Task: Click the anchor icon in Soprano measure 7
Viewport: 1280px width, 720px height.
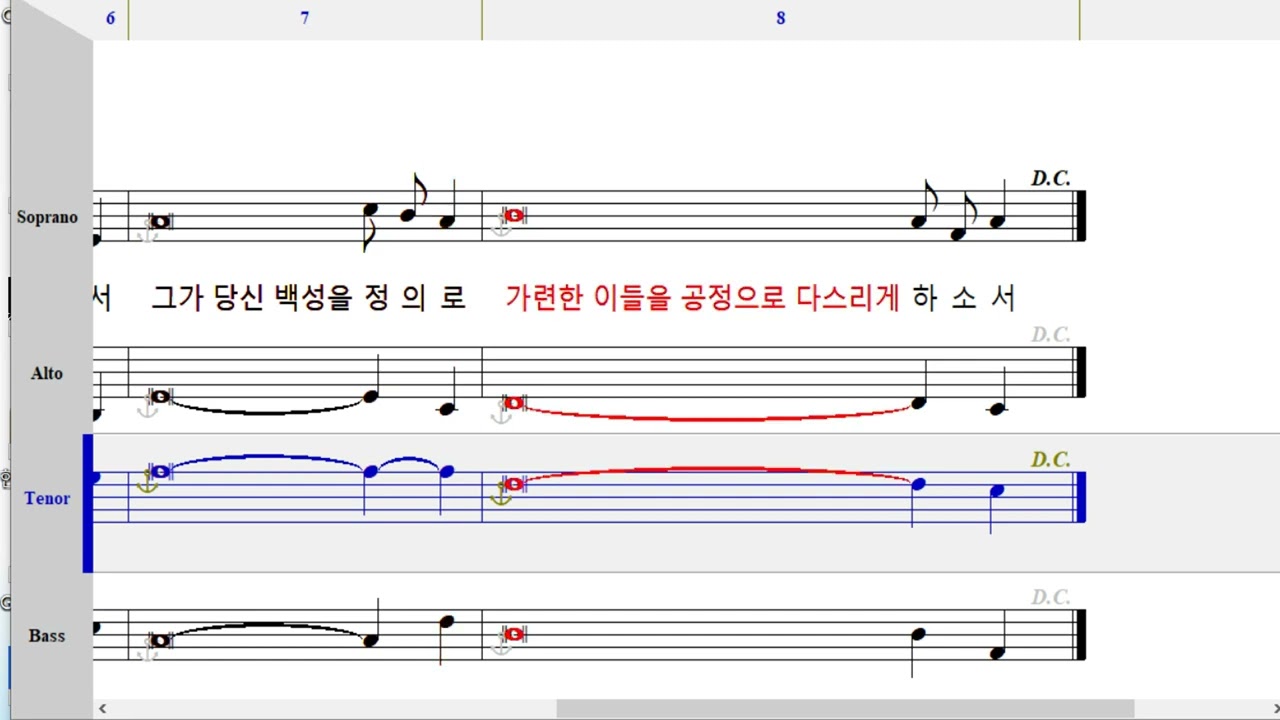Action: (x=146, y=234)
